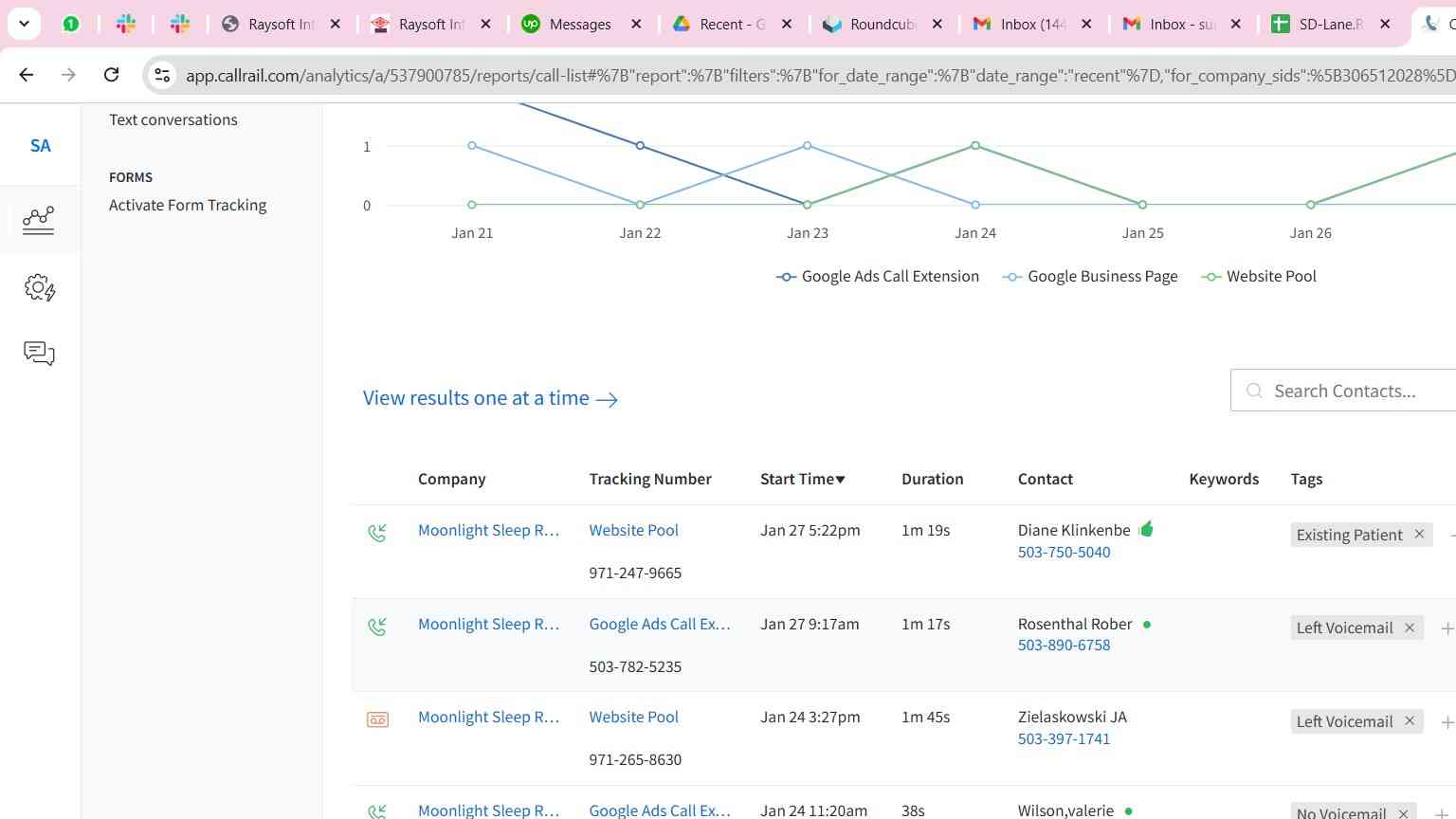Select the 1m 45s duration cell
The height and width of the screenshot is (819, 1456).
tap(925, 717)
